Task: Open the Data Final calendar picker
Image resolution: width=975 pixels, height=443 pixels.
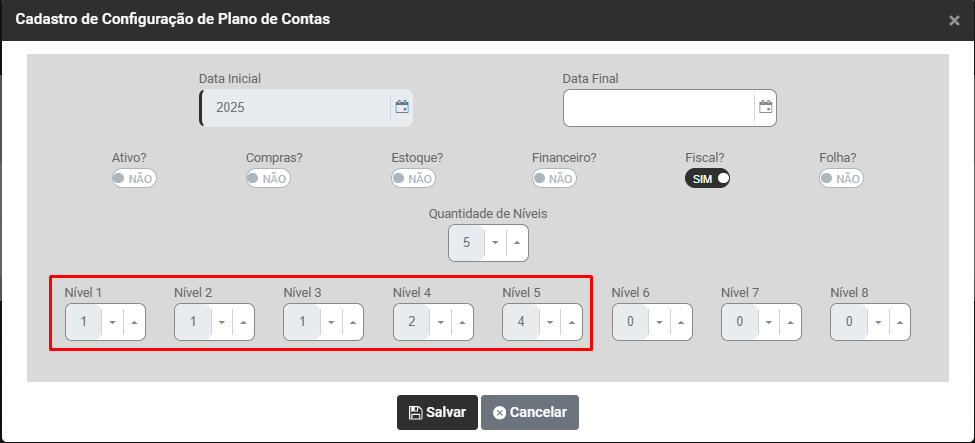Action: point(765,108)
